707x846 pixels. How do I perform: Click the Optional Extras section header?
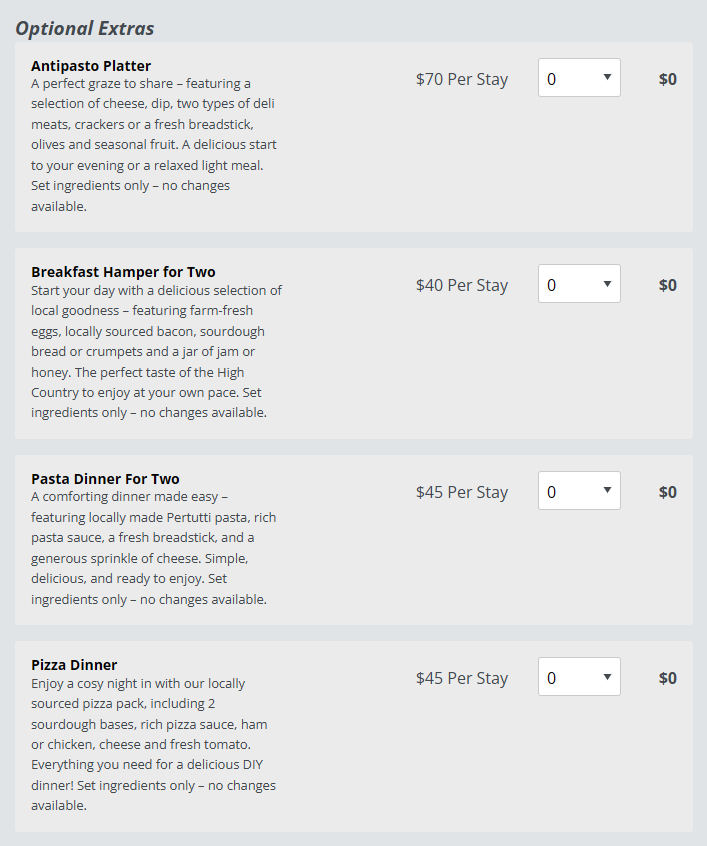85,28
